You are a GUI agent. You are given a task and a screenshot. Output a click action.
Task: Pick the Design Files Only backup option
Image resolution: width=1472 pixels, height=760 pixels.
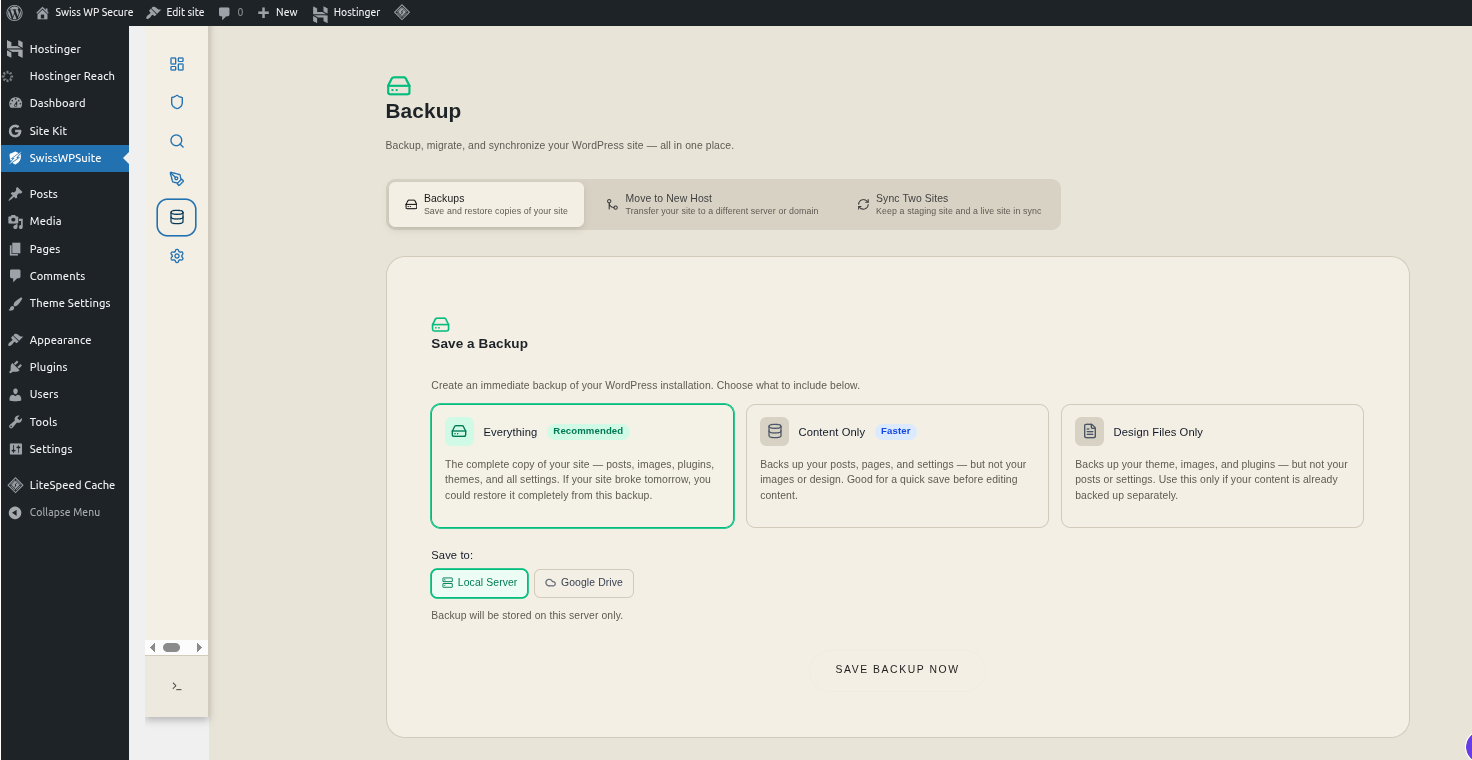1212,465
